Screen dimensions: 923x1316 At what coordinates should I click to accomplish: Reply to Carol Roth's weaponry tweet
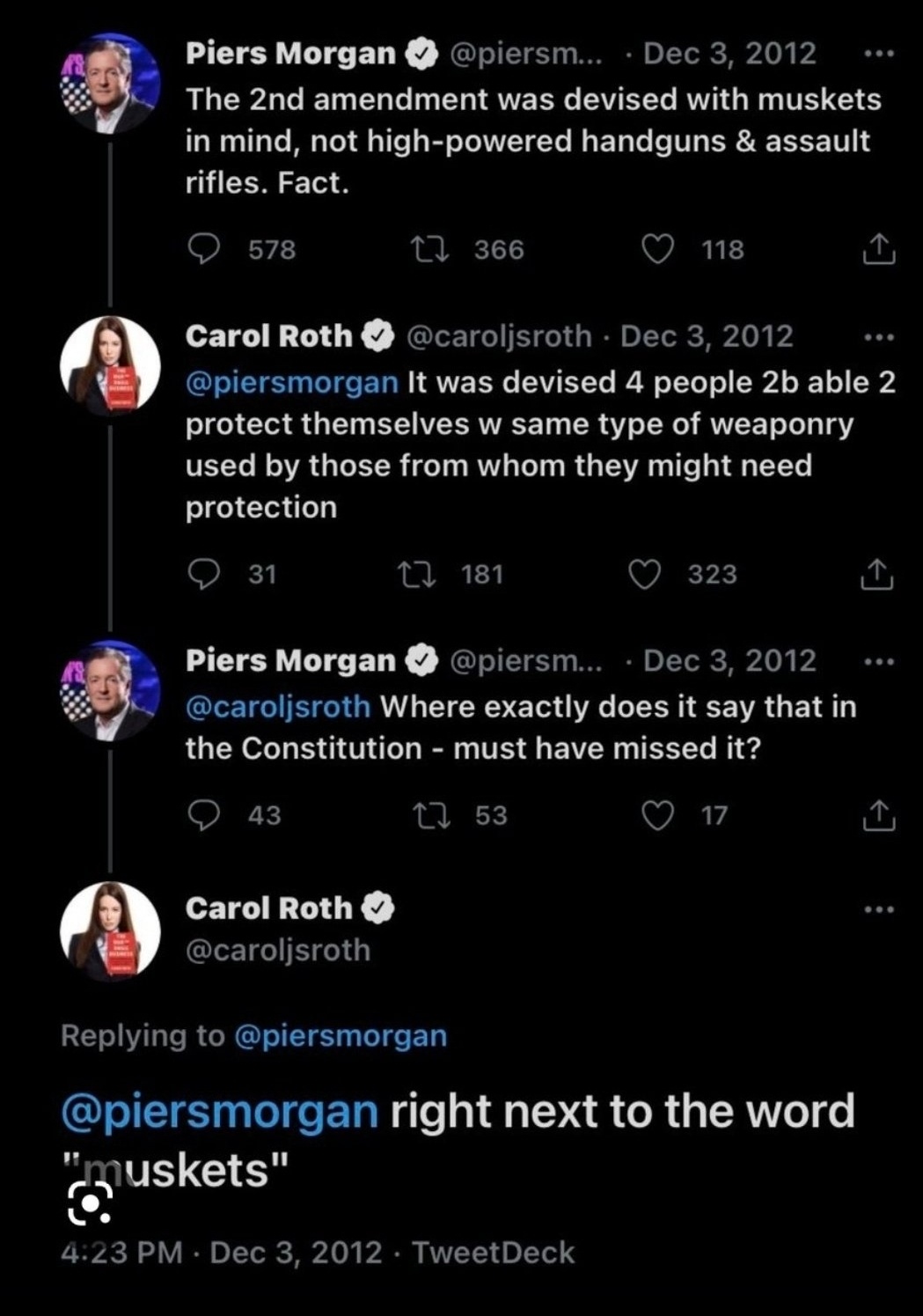[204, 574]
